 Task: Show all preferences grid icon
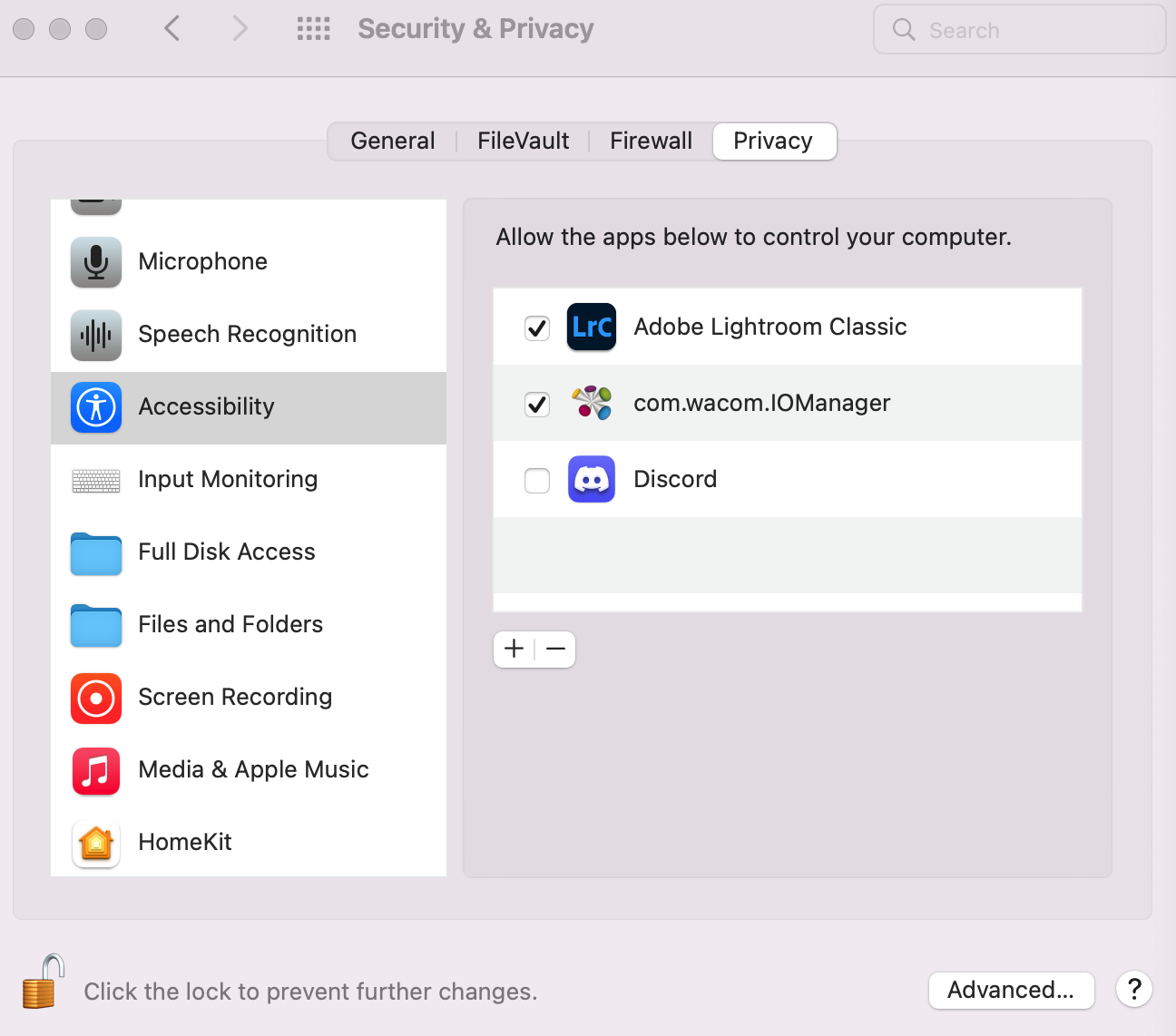[x=314, y=29]
